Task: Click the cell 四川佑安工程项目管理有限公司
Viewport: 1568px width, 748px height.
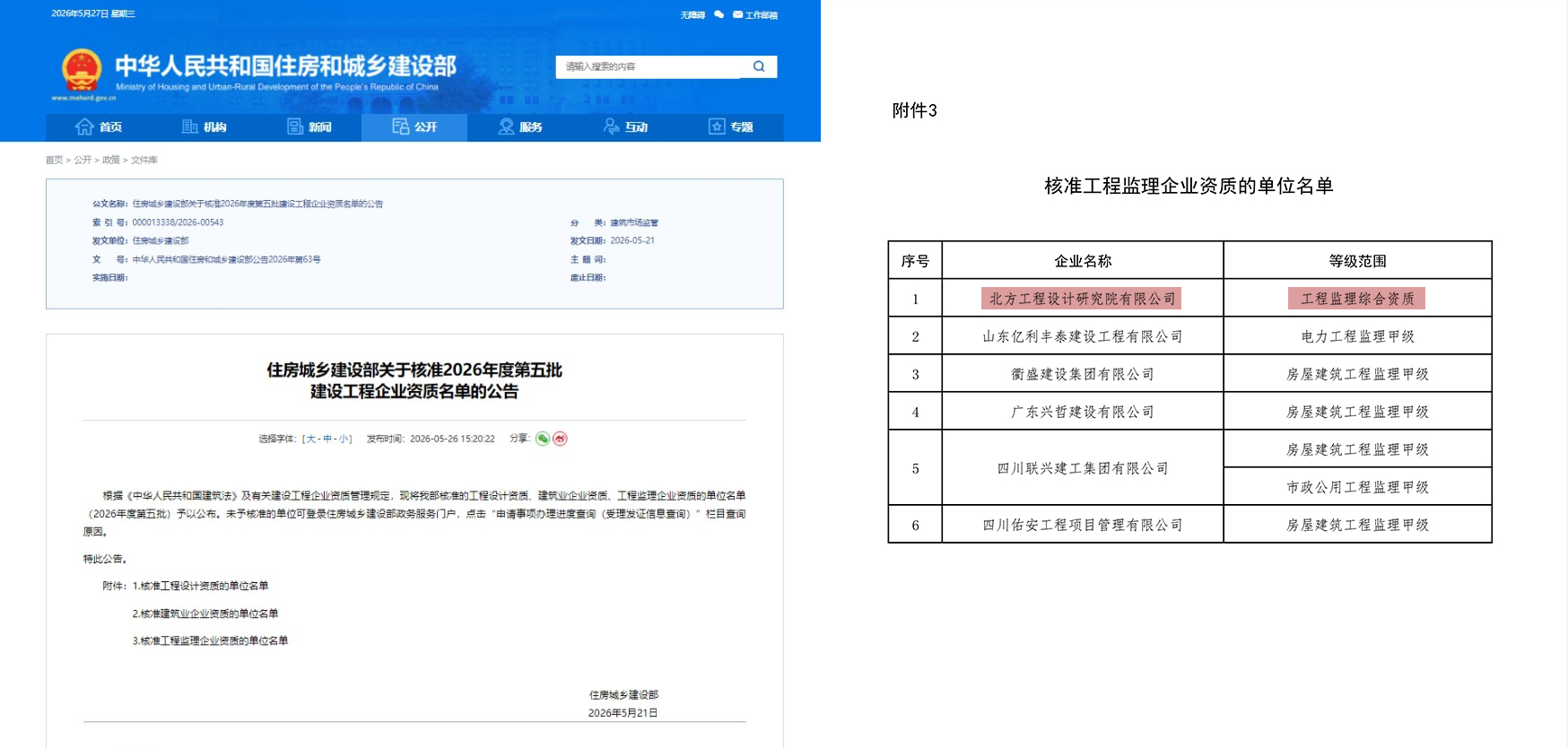Action: pyautogui.click(x=1083, y=525)
